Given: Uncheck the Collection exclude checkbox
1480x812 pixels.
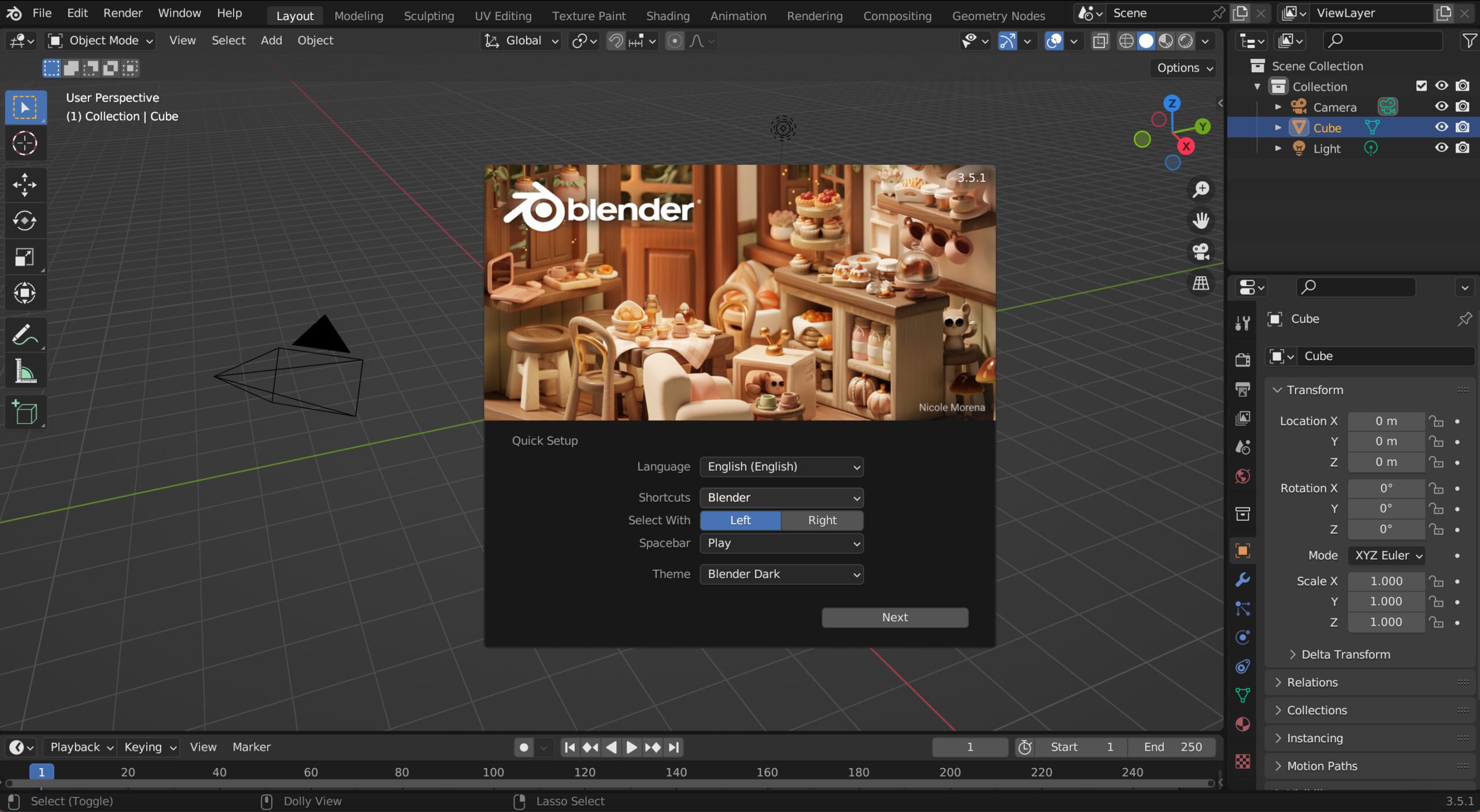Looking at the screenshot, I should (1422, 86).
